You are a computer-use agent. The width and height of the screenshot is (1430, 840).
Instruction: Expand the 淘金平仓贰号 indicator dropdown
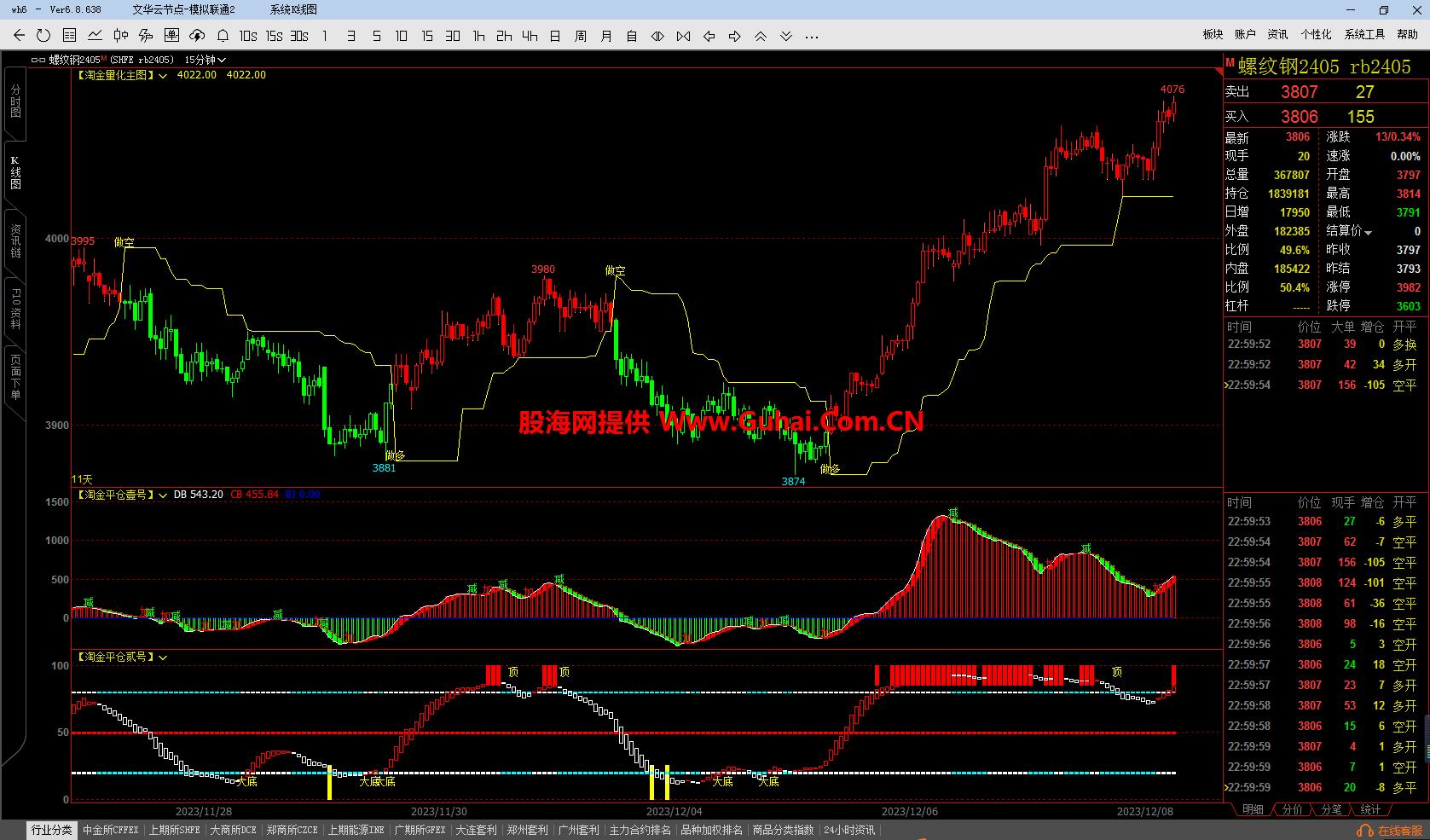click(x=163, y=658)
